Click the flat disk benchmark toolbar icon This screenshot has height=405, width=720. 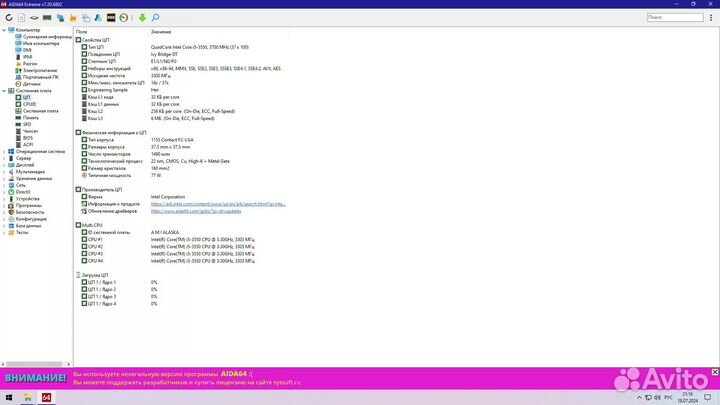[34, 17]
